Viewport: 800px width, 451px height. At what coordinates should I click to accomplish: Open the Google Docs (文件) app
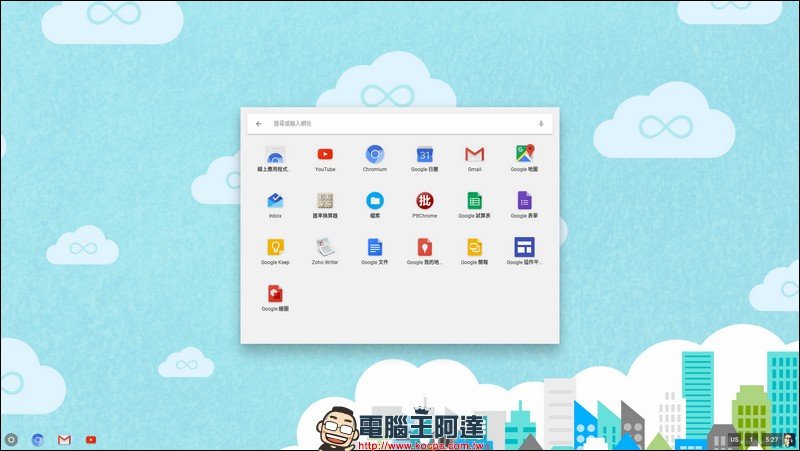point(375,247)
